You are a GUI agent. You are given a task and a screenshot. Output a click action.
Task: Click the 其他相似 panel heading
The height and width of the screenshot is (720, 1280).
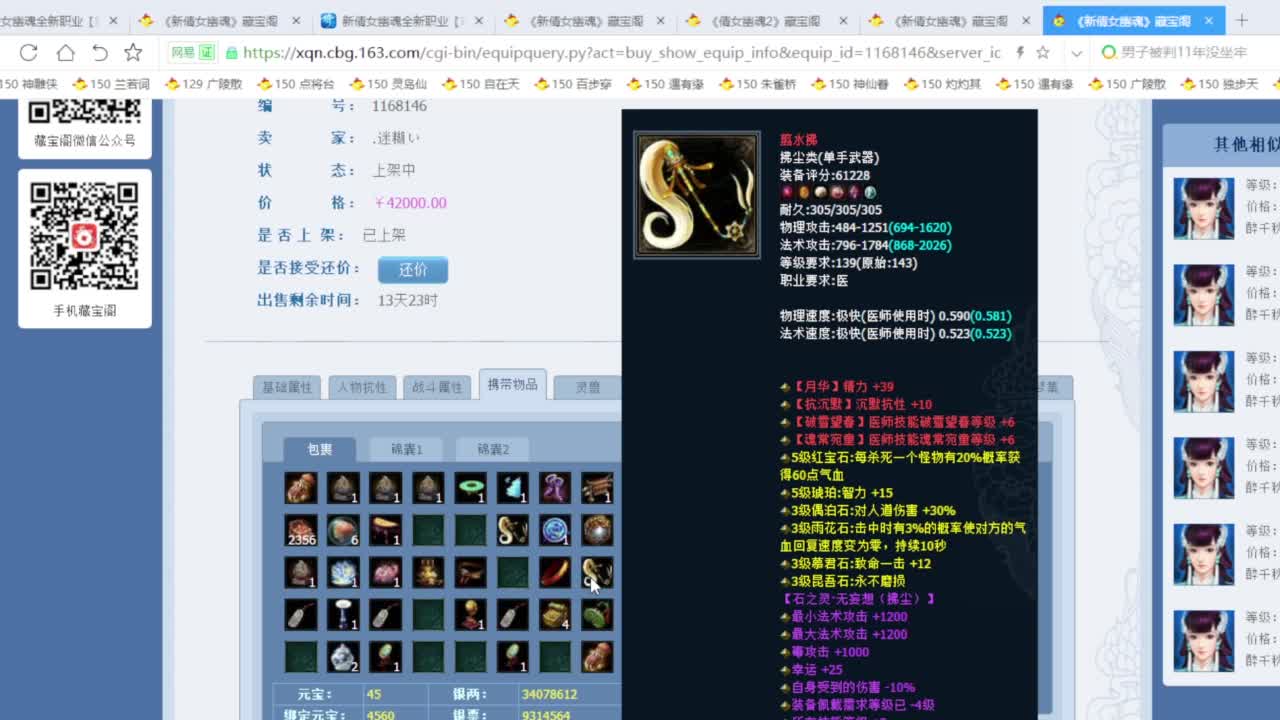(1246, 145)
